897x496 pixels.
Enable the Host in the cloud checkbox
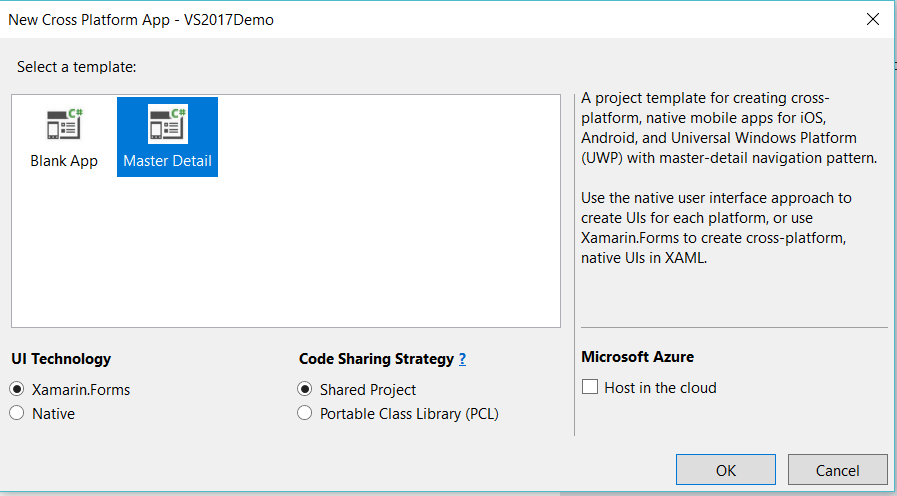coord(590,388)
